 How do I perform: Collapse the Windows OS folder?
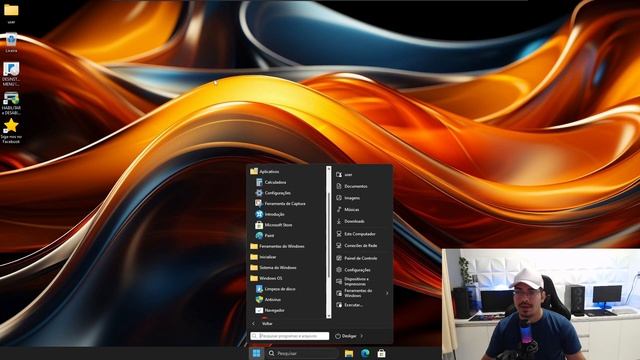[x=267, y=278]
